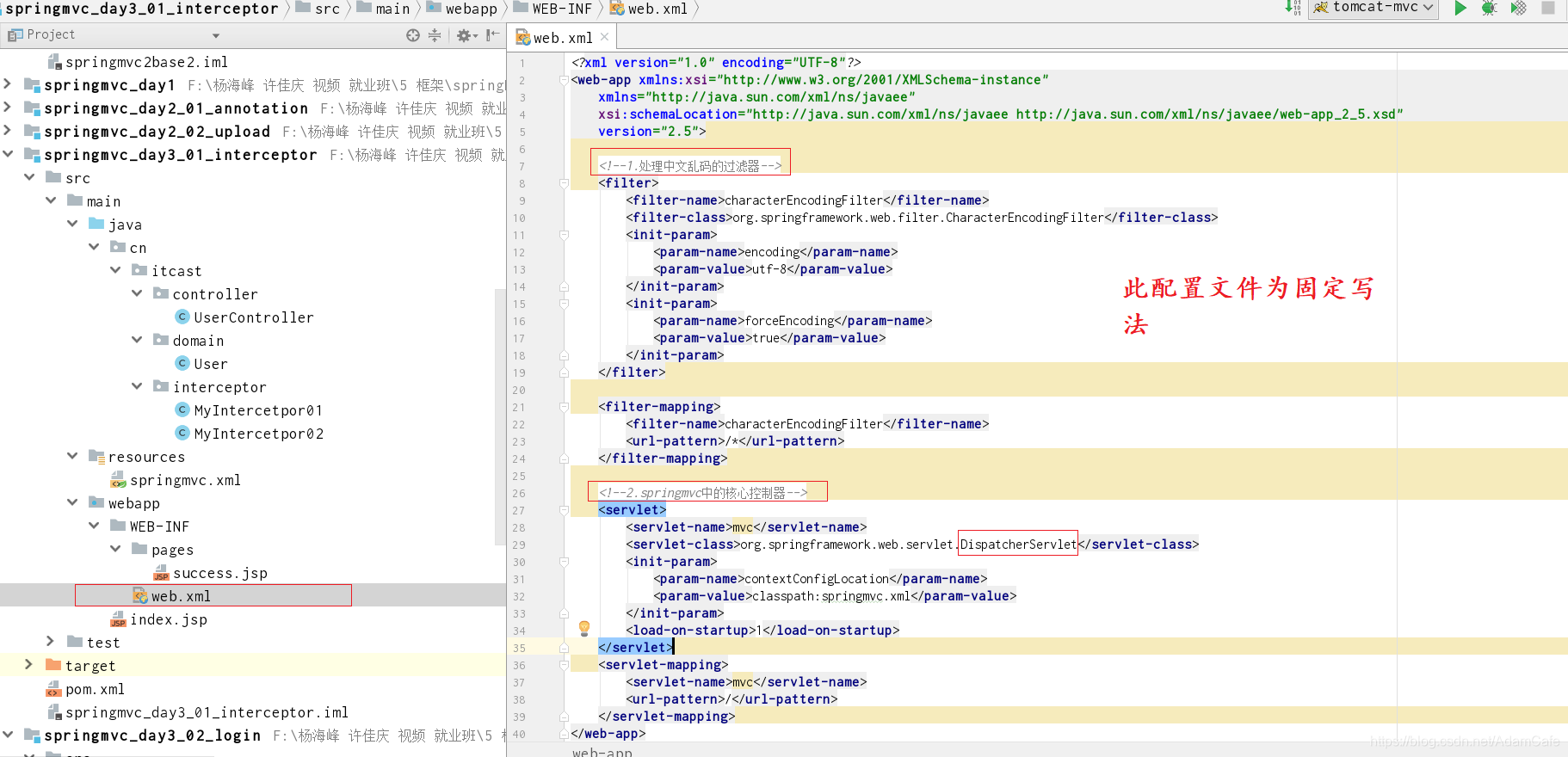Click the webapp breadcrumb
The height and width of the screenshot is (757, 1568).
[x=462, y=9]
